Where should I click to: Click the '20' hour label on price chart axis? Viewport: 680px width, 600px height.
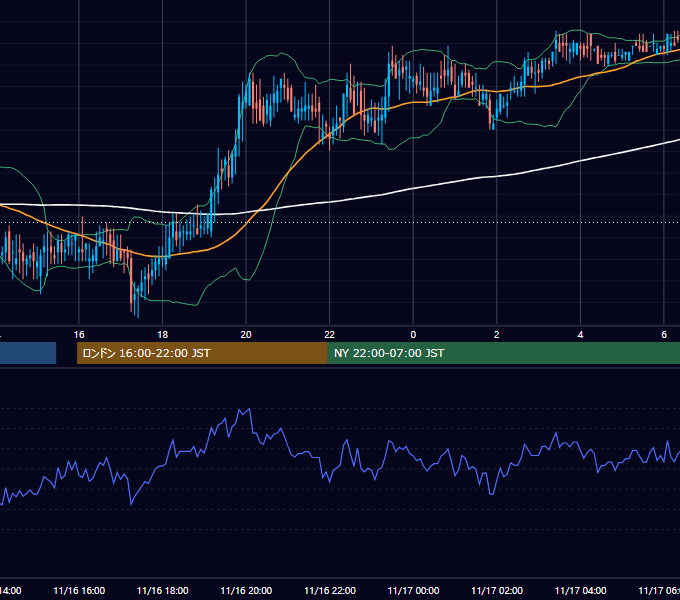[246, 335]
